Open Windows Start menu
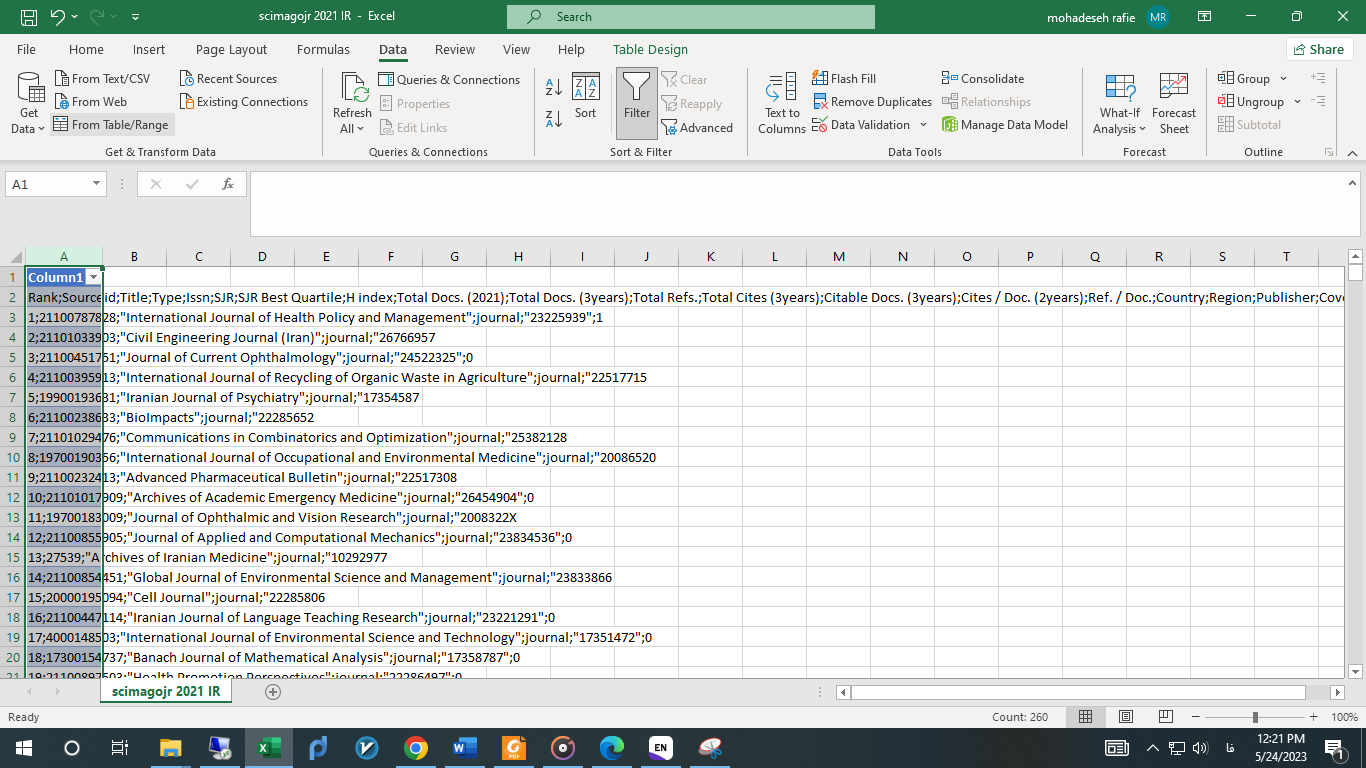Screen dimensions: 1366x768 23,747
